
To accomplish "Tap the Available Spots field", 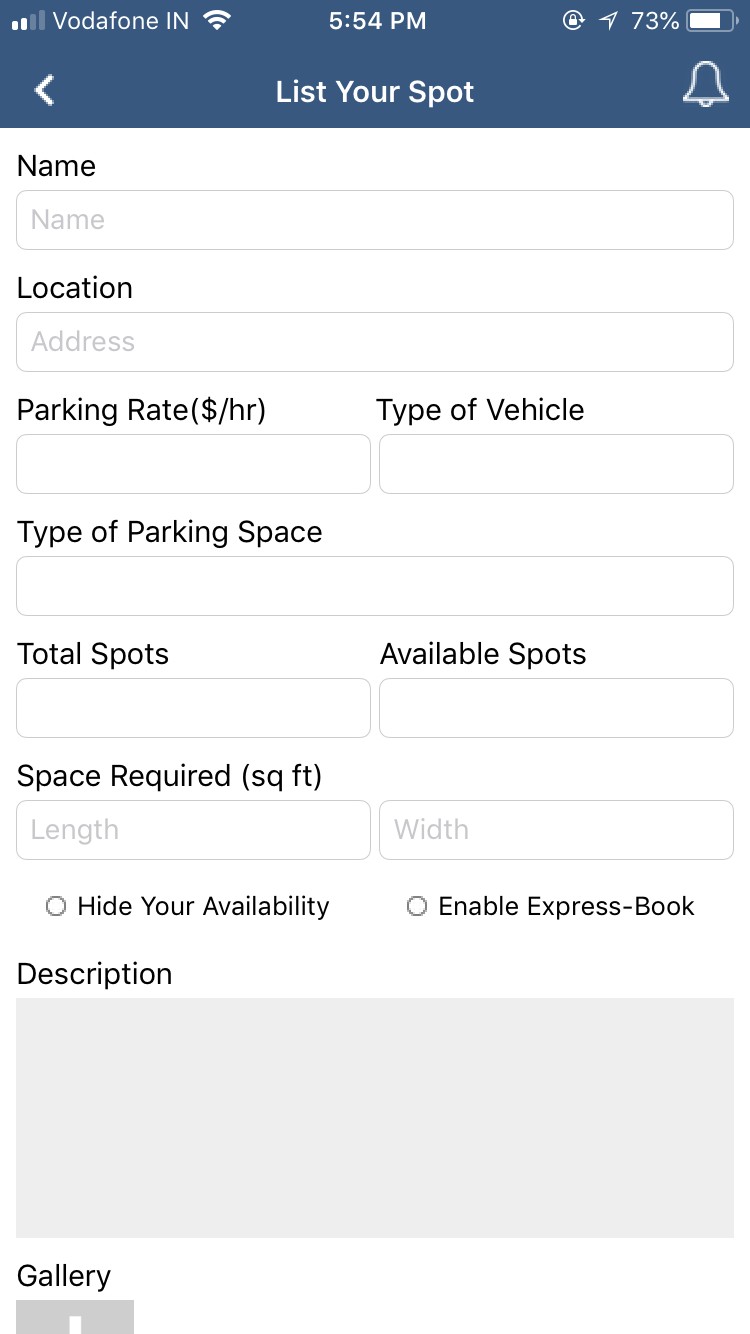I will coord(556,708).
